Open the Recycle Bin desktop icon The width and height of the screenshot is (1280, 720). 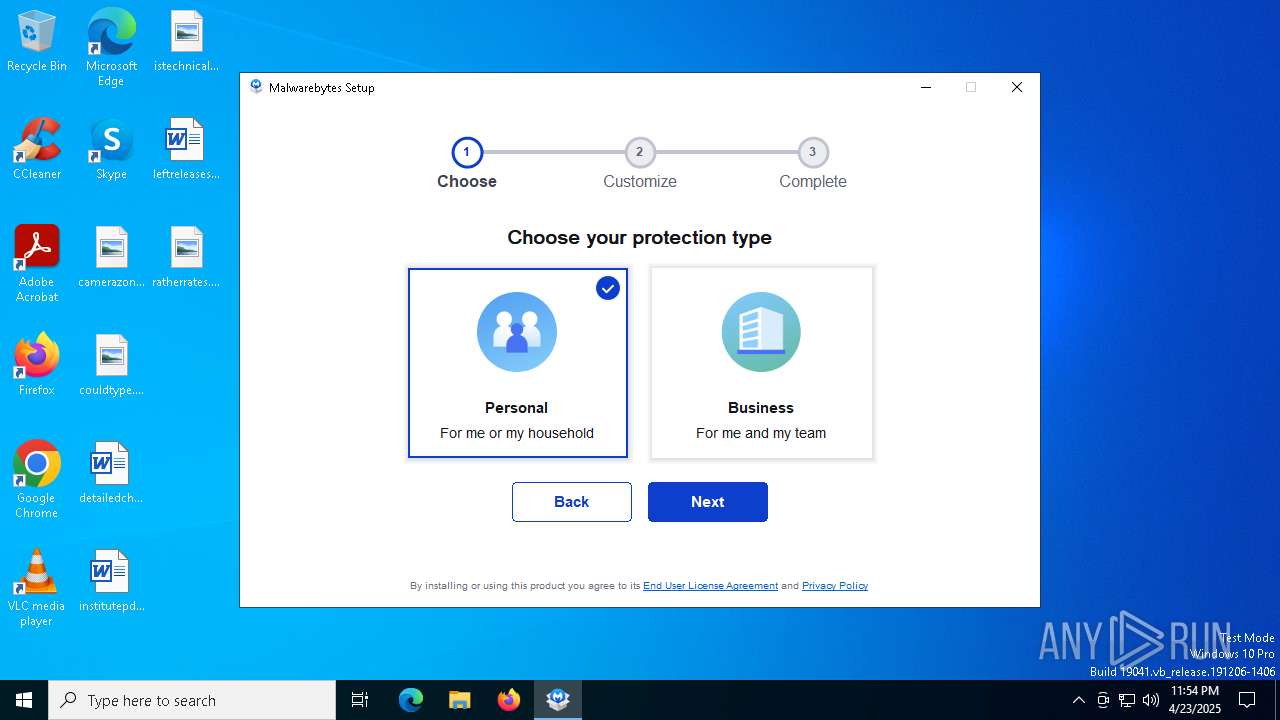pyautogui.click(x=37, y=42)
